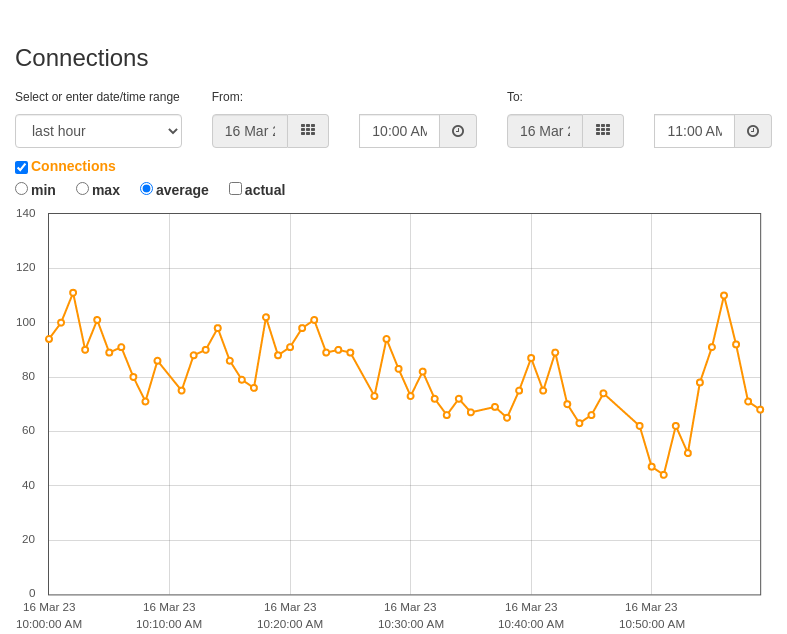The image size is (787, 634).
Task: Open the From date calendar picker icon
Action: click(308, 131)
